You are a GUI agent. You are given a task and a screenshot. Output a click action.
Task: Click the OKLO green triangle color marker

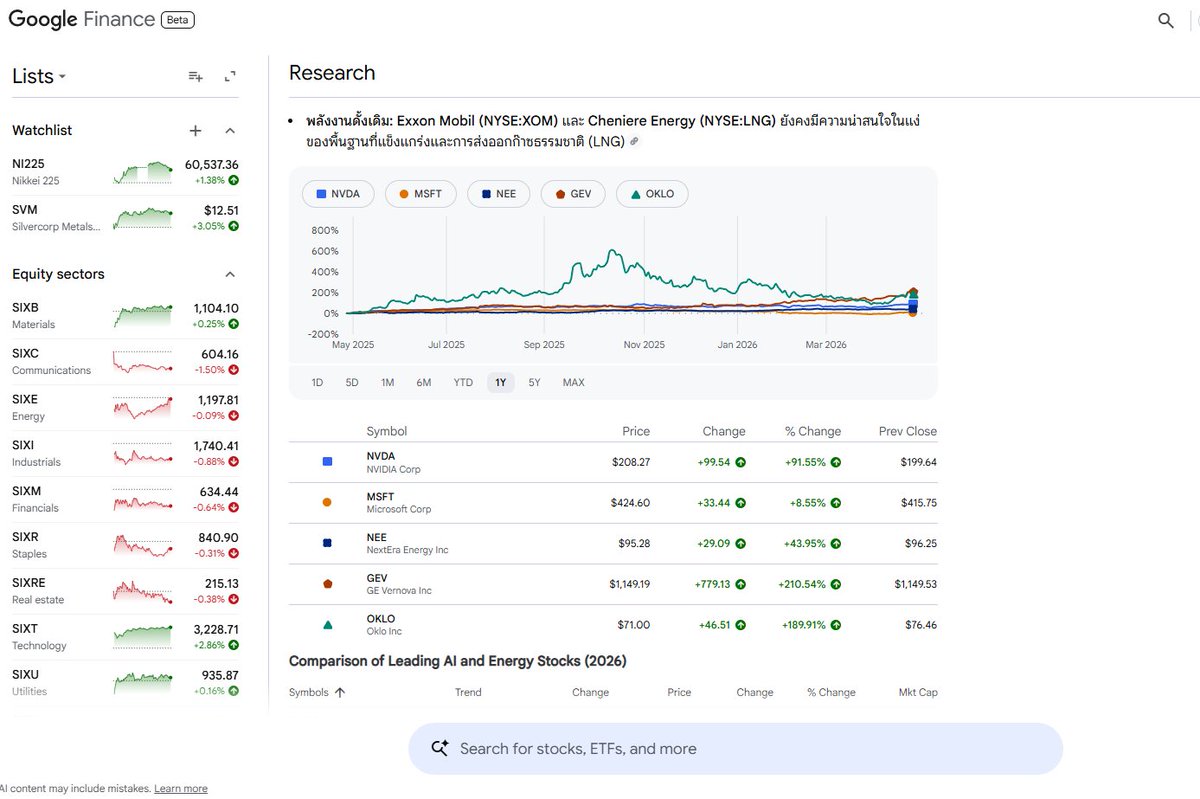(327, 625)
